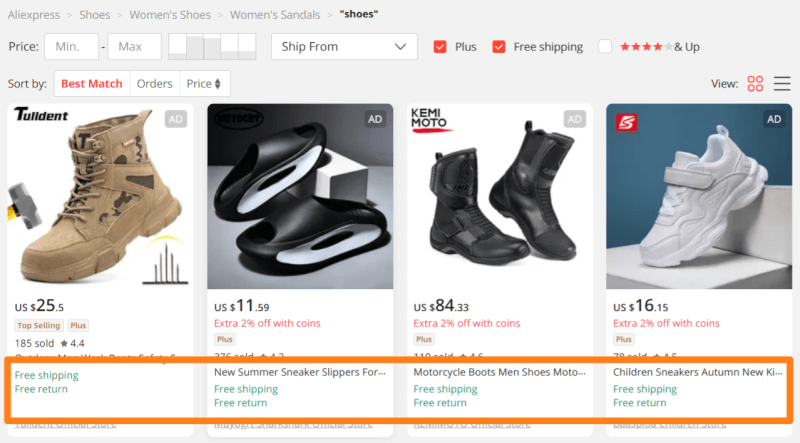Focus the Min. price field

(71, 46)
